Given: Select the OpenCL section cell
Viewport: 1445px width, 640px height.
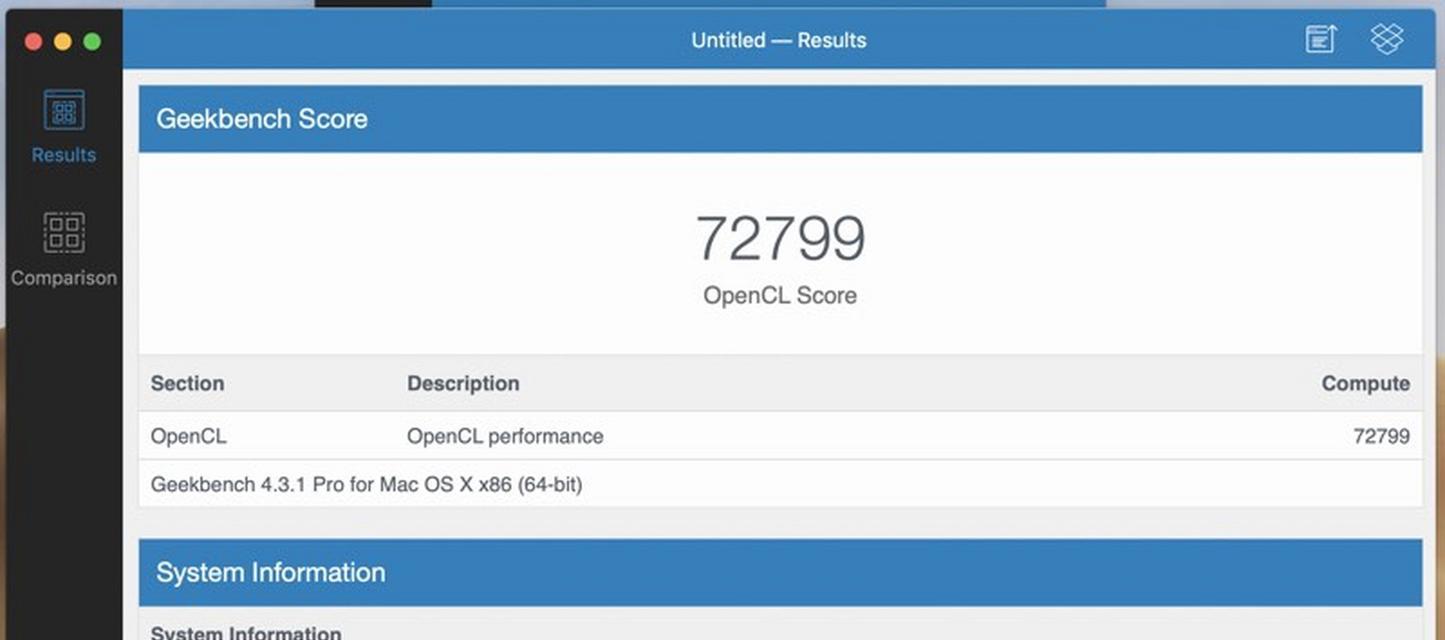Looking at the screenshot, I should point(188,436).
